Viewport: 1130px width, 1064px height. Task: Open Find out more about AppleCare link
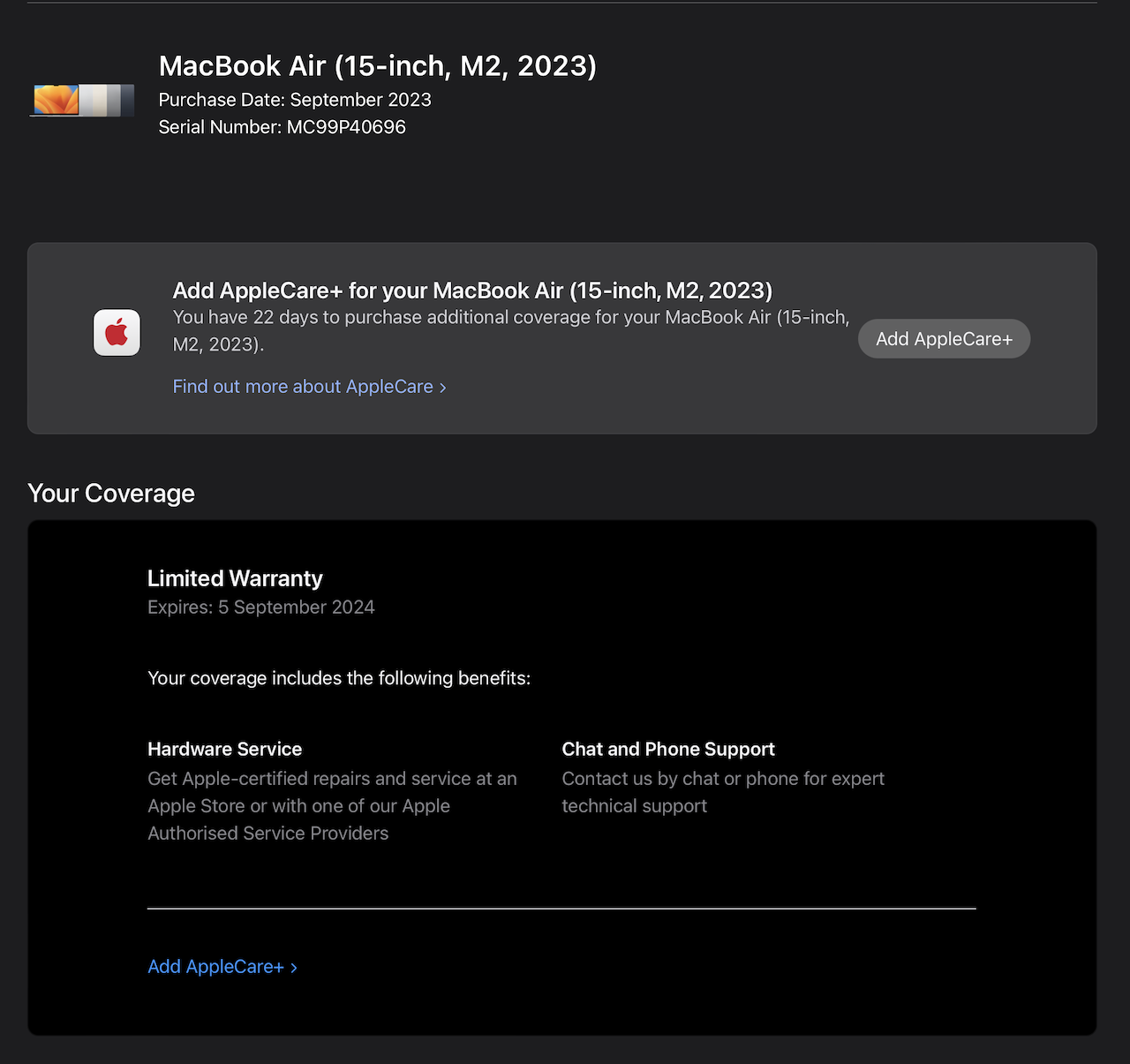(x=309, y=387)
